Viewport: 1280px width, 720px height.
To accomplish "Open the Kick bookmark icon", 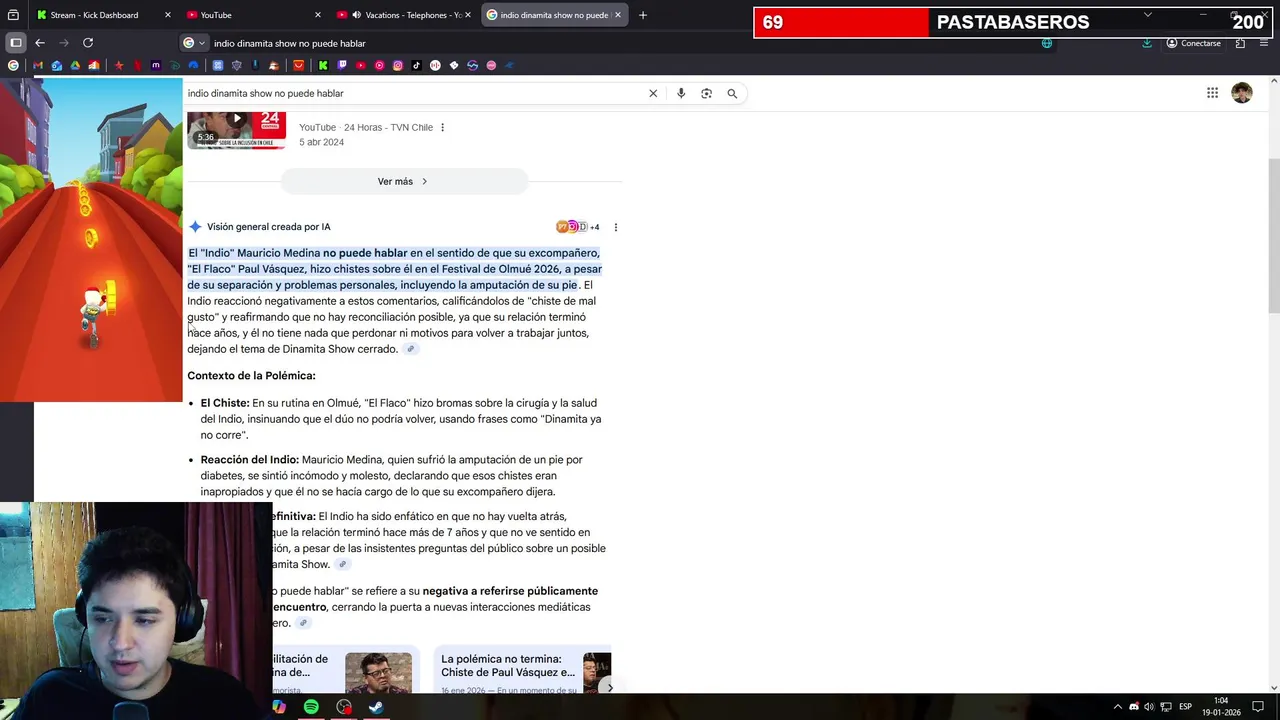I will coord(323,65).
